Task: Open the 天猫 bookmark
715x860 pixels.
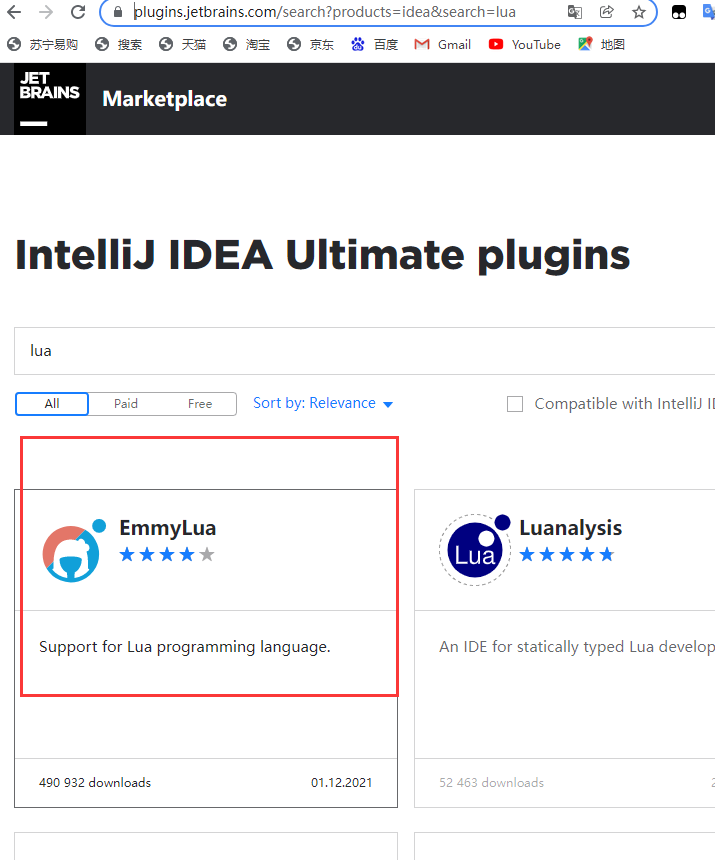Action: pyautogui.click(x=182, y=44)
